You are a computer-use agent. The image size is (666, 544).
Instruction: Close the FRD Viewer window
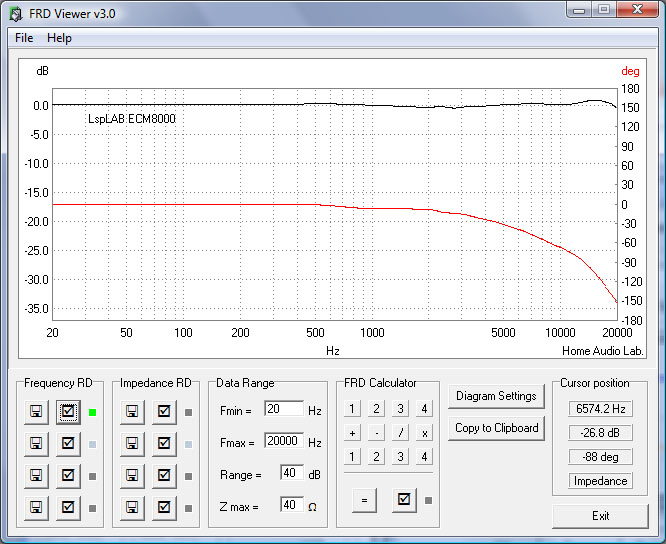coord(638,10)
